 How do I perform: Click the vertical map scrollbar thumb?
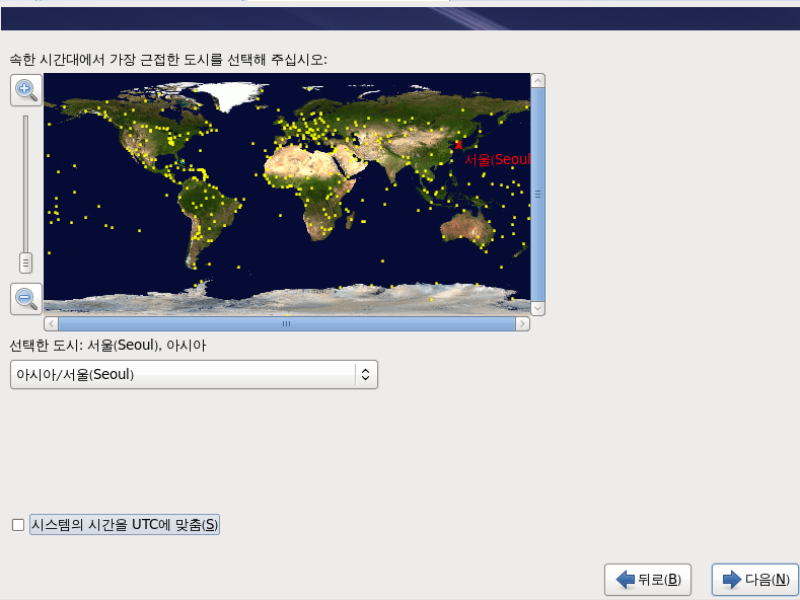click(538, 194)
